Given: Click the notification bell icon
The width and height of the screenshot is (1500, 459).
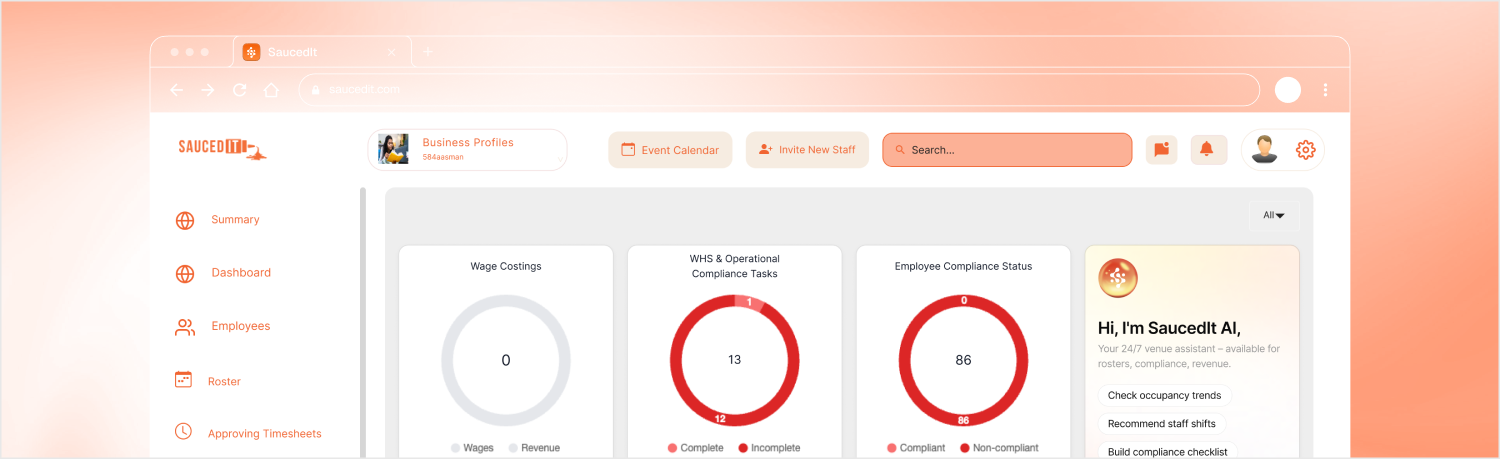Looking at the screenshot, I should [x=1207, y=150].
